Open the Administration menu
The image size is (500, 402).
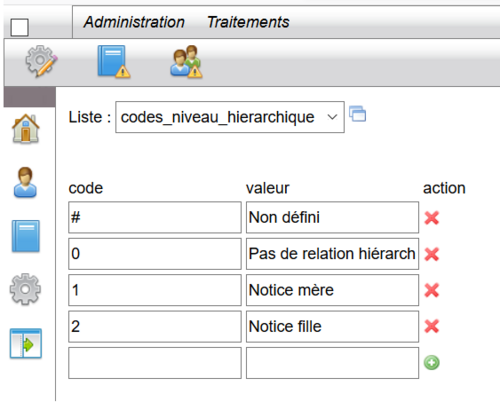click(x=134, y=22)
